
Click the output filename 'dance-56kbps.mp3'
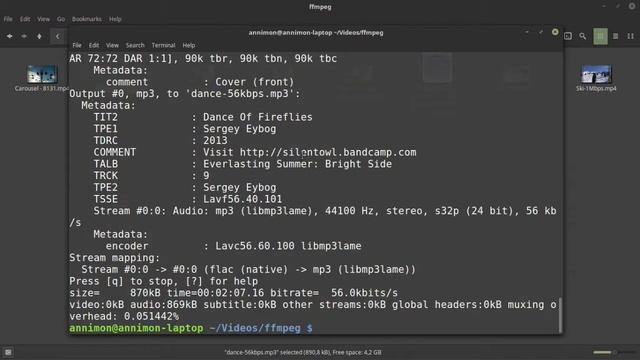(240, 94)
